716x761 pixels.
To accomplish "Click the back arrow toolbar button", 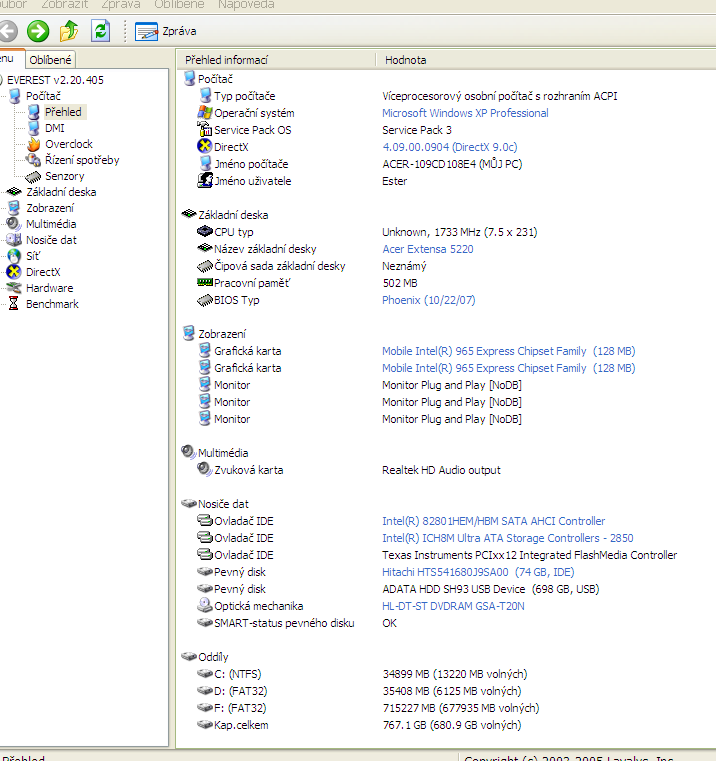I will [8, 31].
